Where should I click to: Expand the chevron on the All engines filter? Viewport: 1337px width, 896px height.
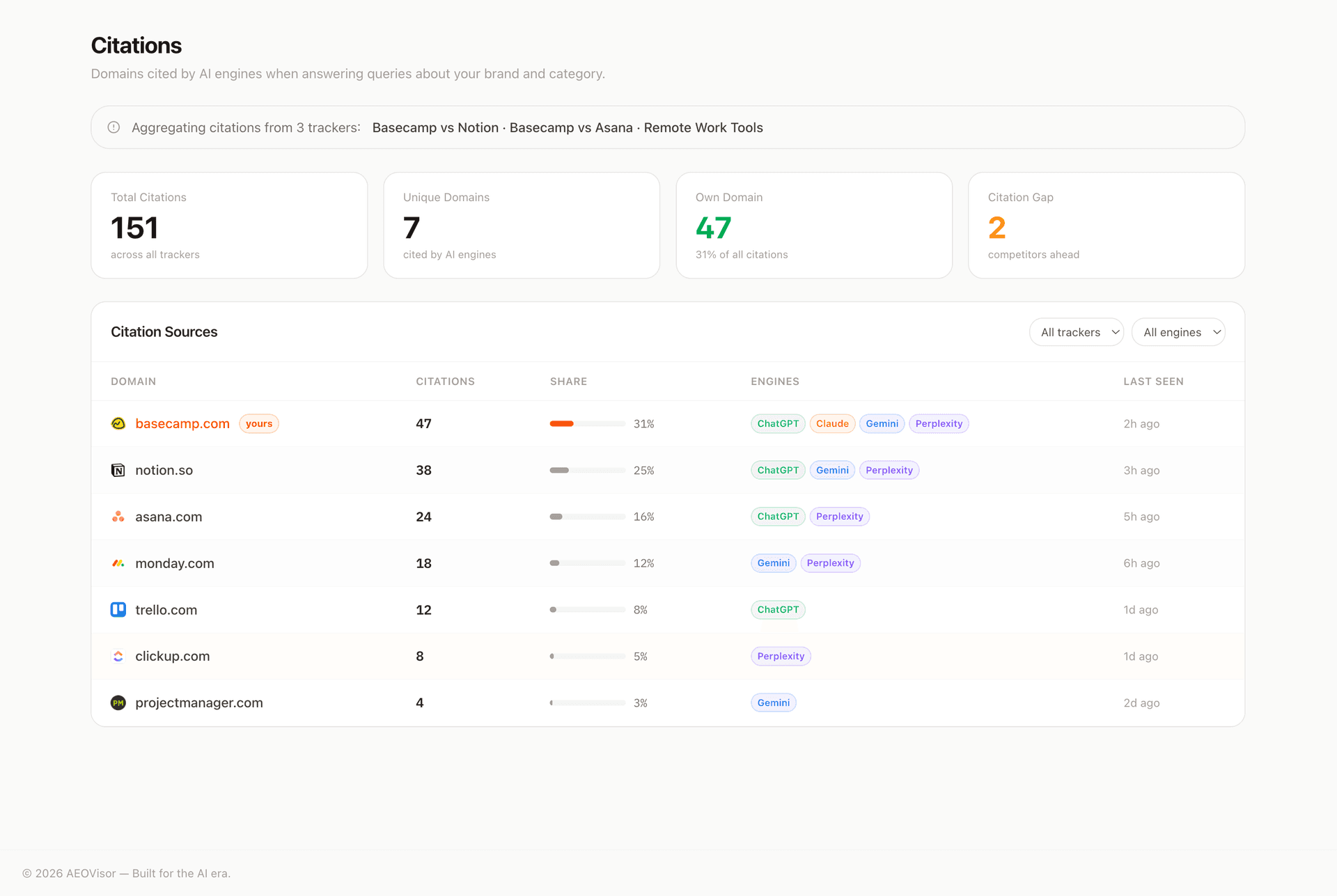click(1217, 332)
